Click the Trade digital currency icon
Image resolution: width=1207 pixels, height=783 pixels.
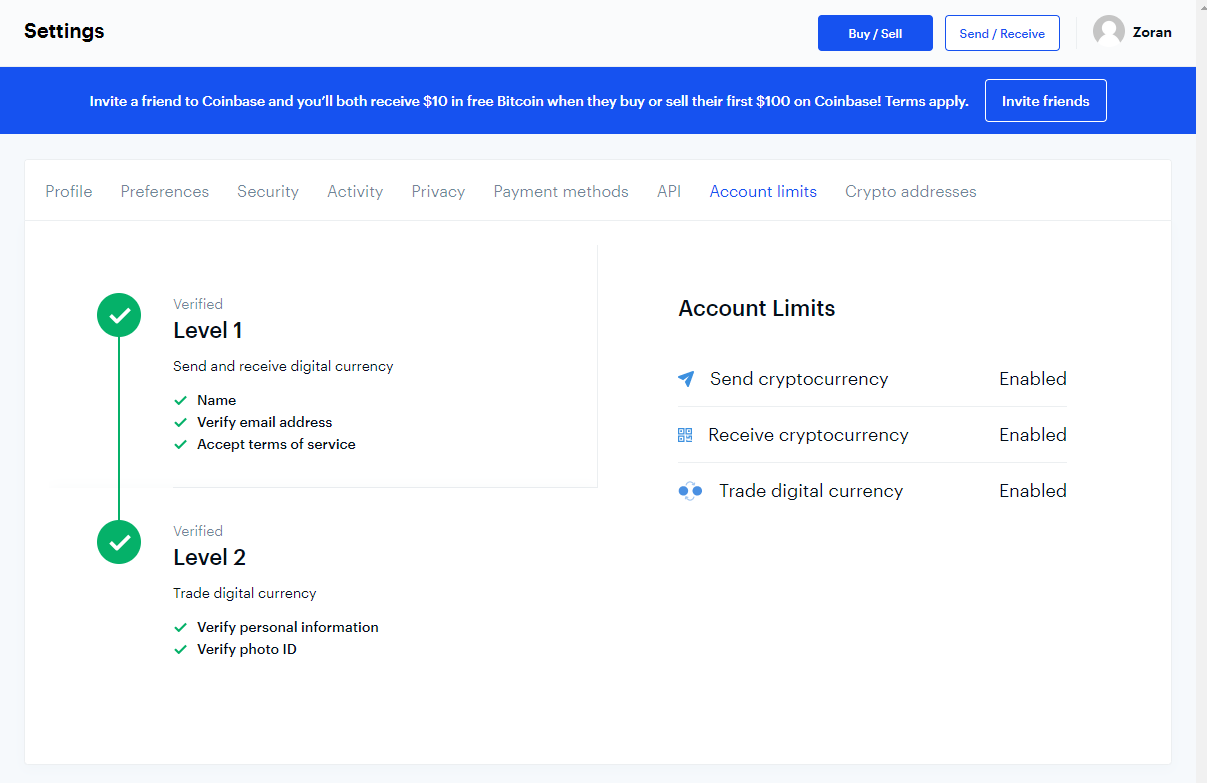(690, 491)
